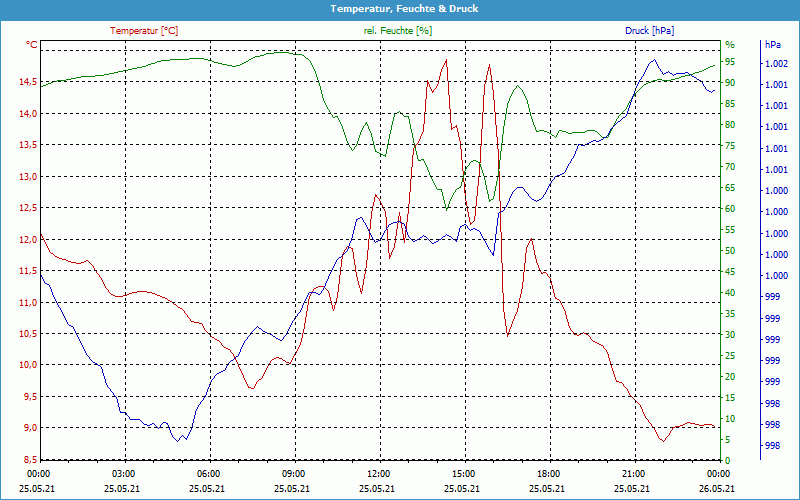
Task: Click the '12,5' temperature axis value
Action: pos(29,208)
